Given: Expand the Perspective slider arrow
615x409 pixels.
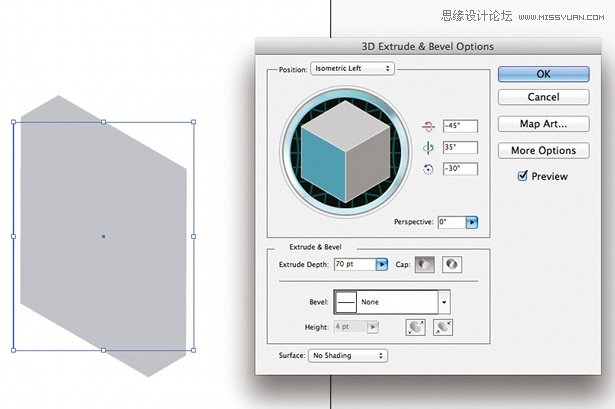Looking at the screenshot, I should 472,222.
